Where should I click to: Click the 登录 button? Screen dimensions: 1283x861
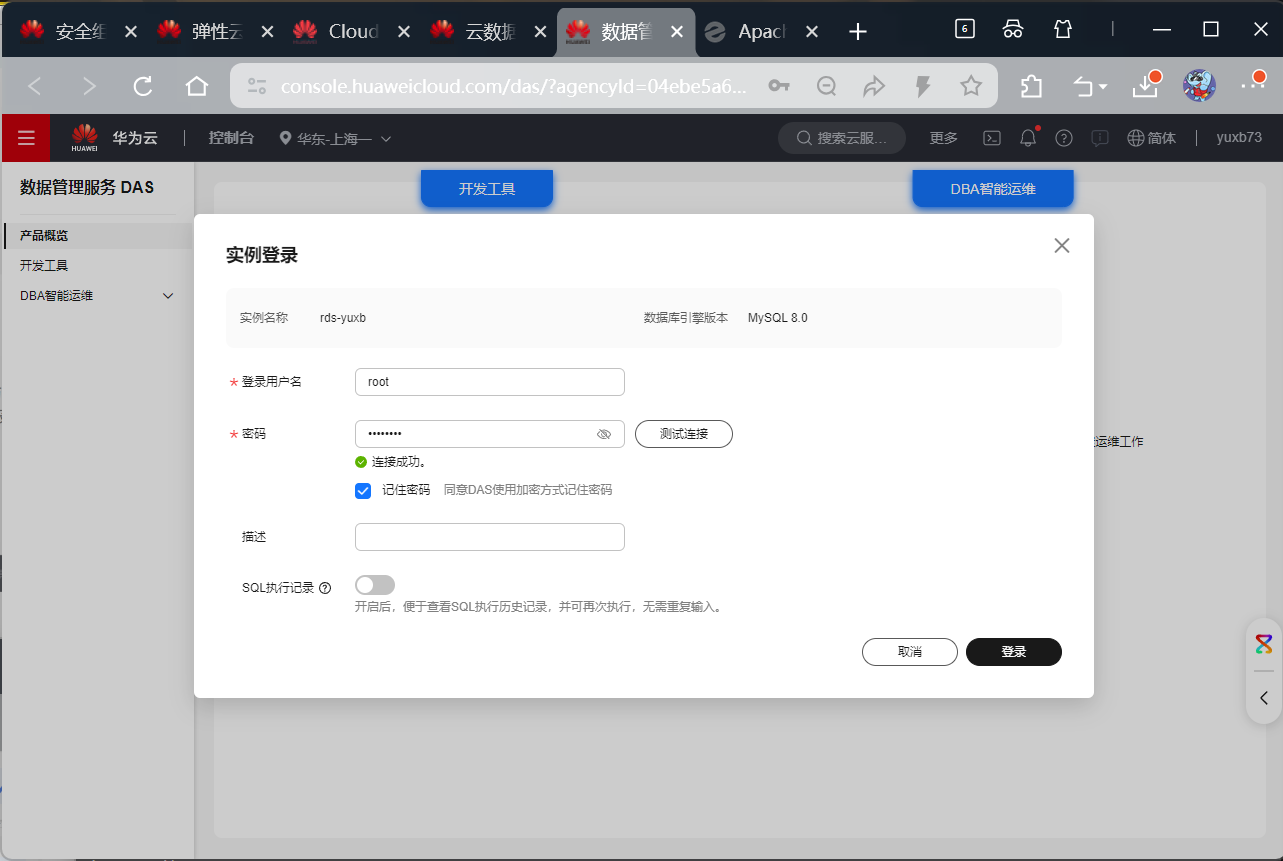click(x=1014, y=652)
